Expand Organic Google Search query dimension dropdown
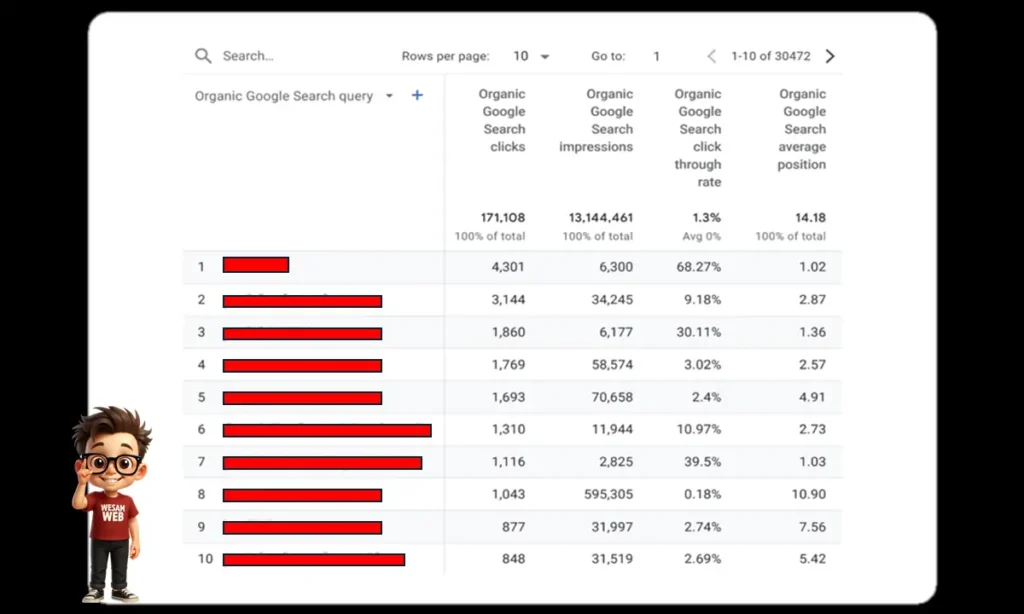The image size is (1024, 614). coord(389,97)
